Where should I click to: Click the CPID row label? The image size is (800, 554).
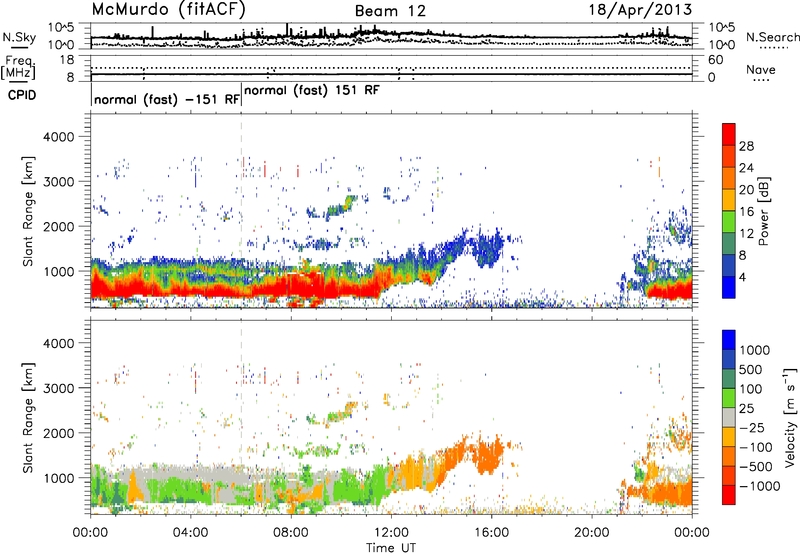click(x=22, y=95)
